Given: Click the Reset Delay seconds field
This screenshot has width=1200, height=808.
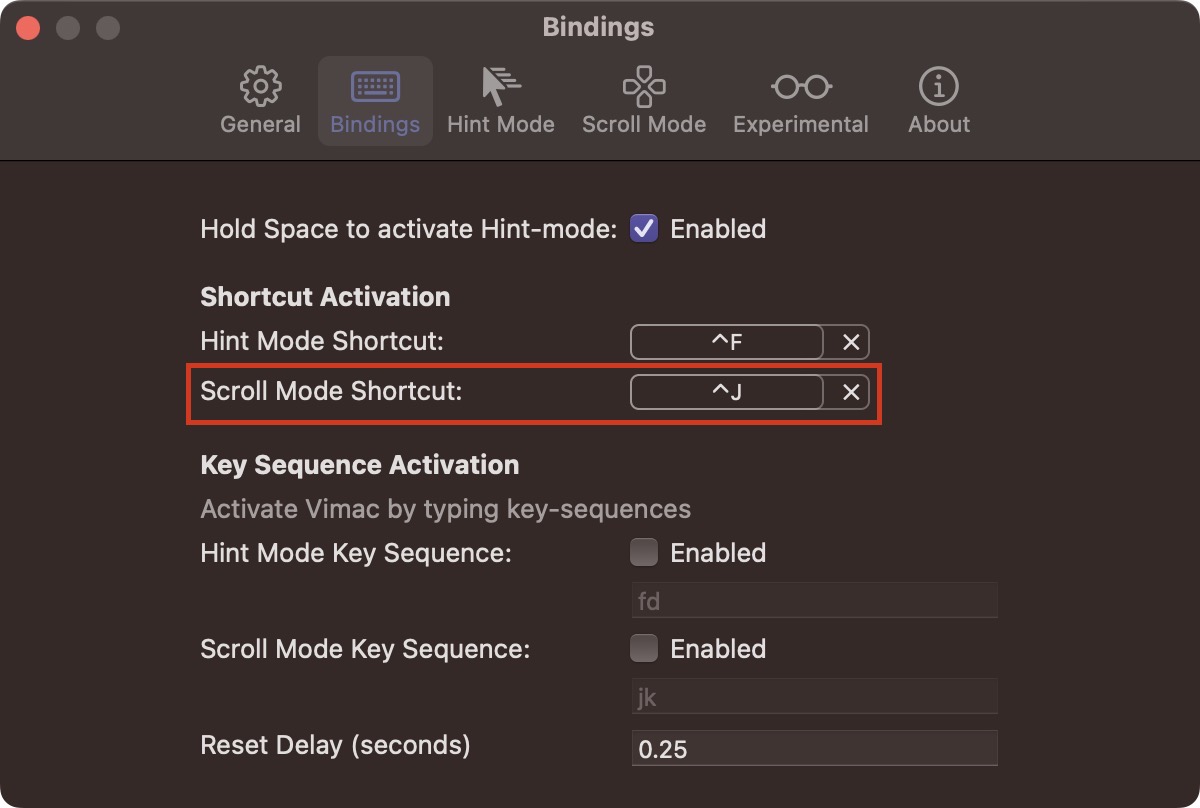Looking at the screenshot, I should coord(815,748).
